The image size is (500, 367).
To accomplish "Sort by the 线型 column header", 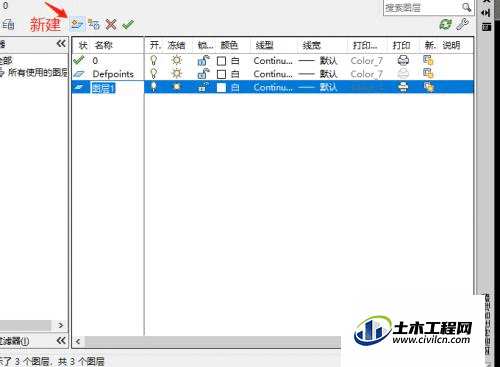I will 265,45.
